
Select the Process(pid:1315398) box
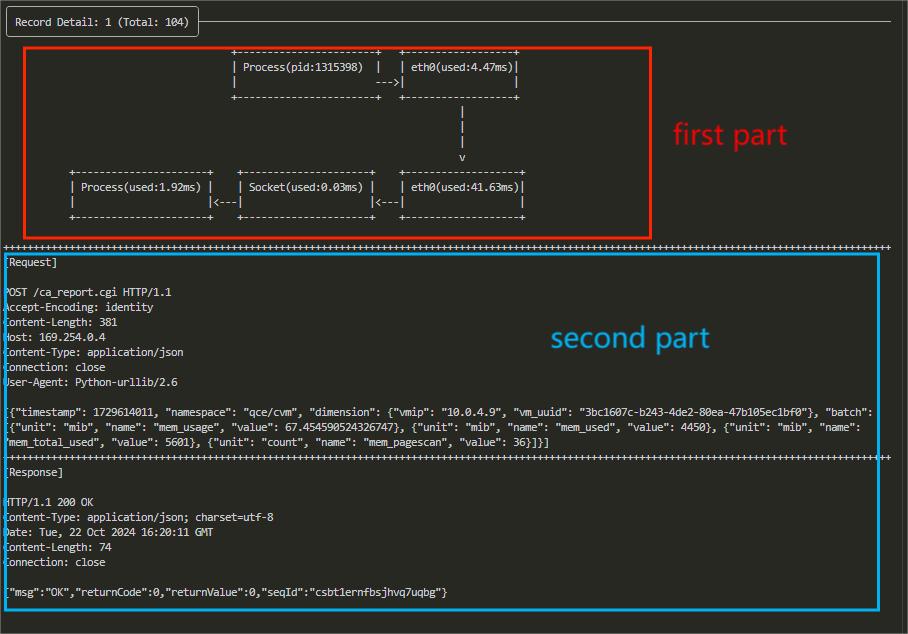[x=304, y=67]
